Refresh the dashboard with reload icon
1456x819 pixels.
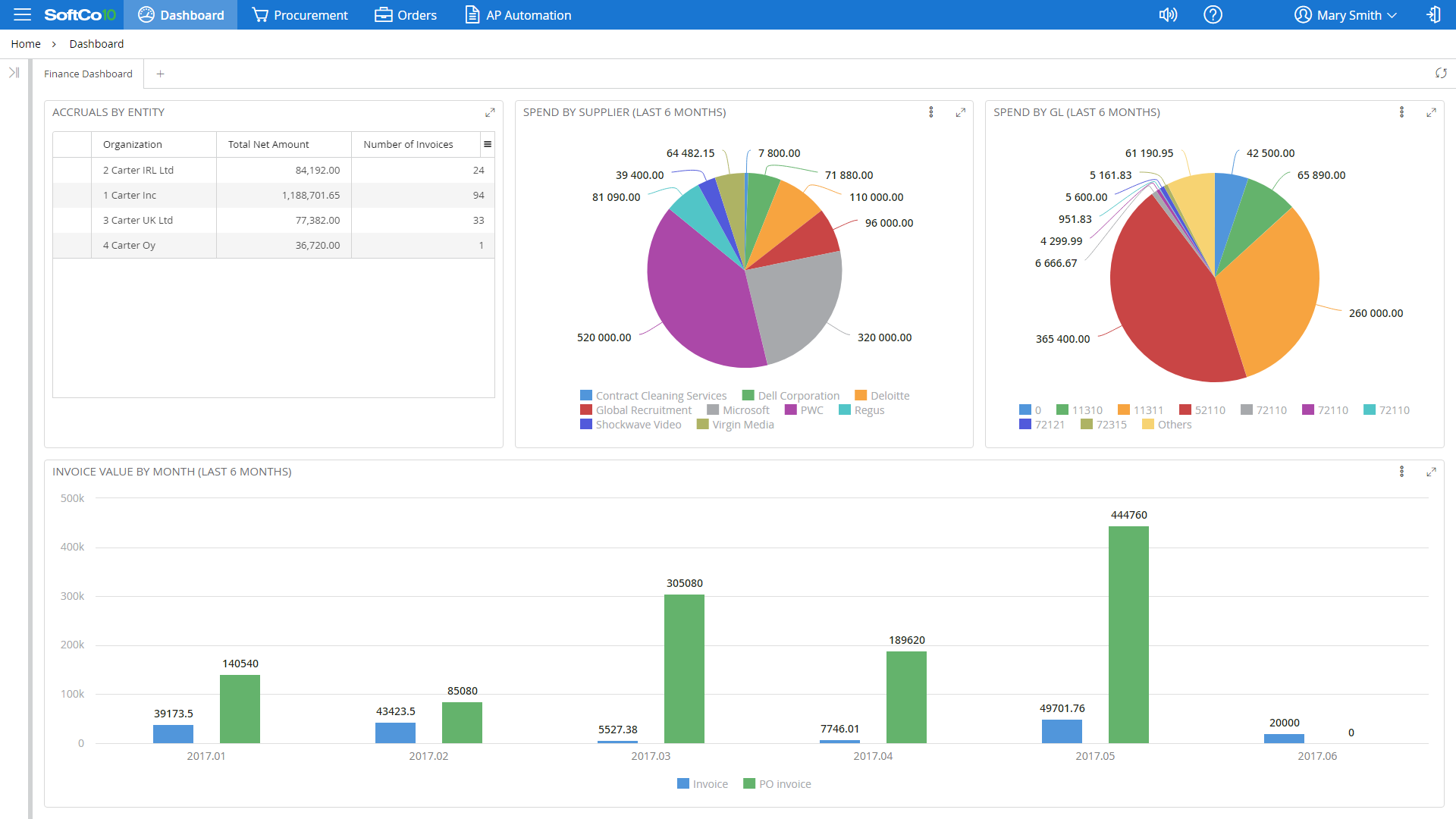tap(1441, 74)
